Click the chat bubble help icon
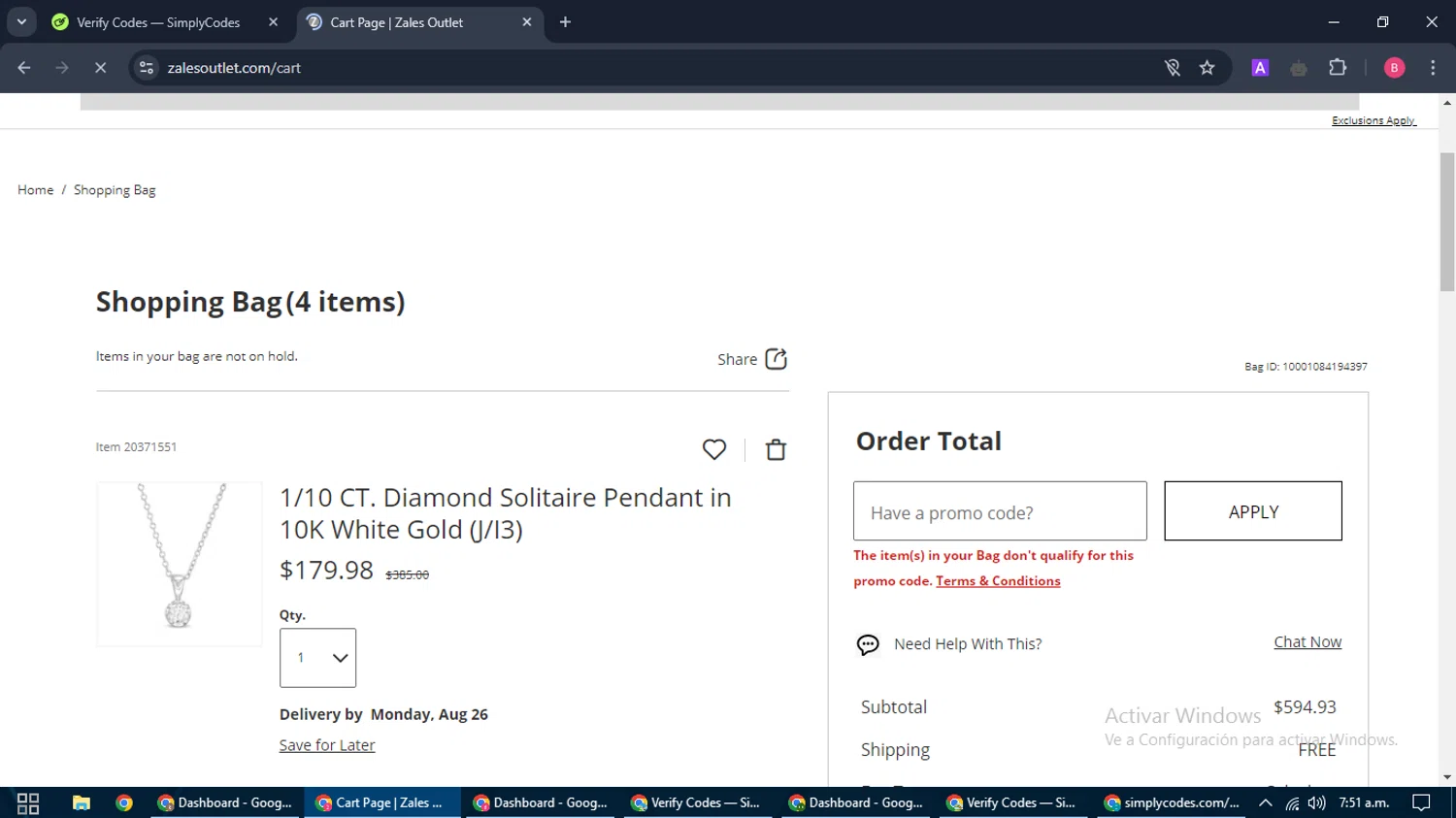The image size is (1456, 818). tap(868, 644)
